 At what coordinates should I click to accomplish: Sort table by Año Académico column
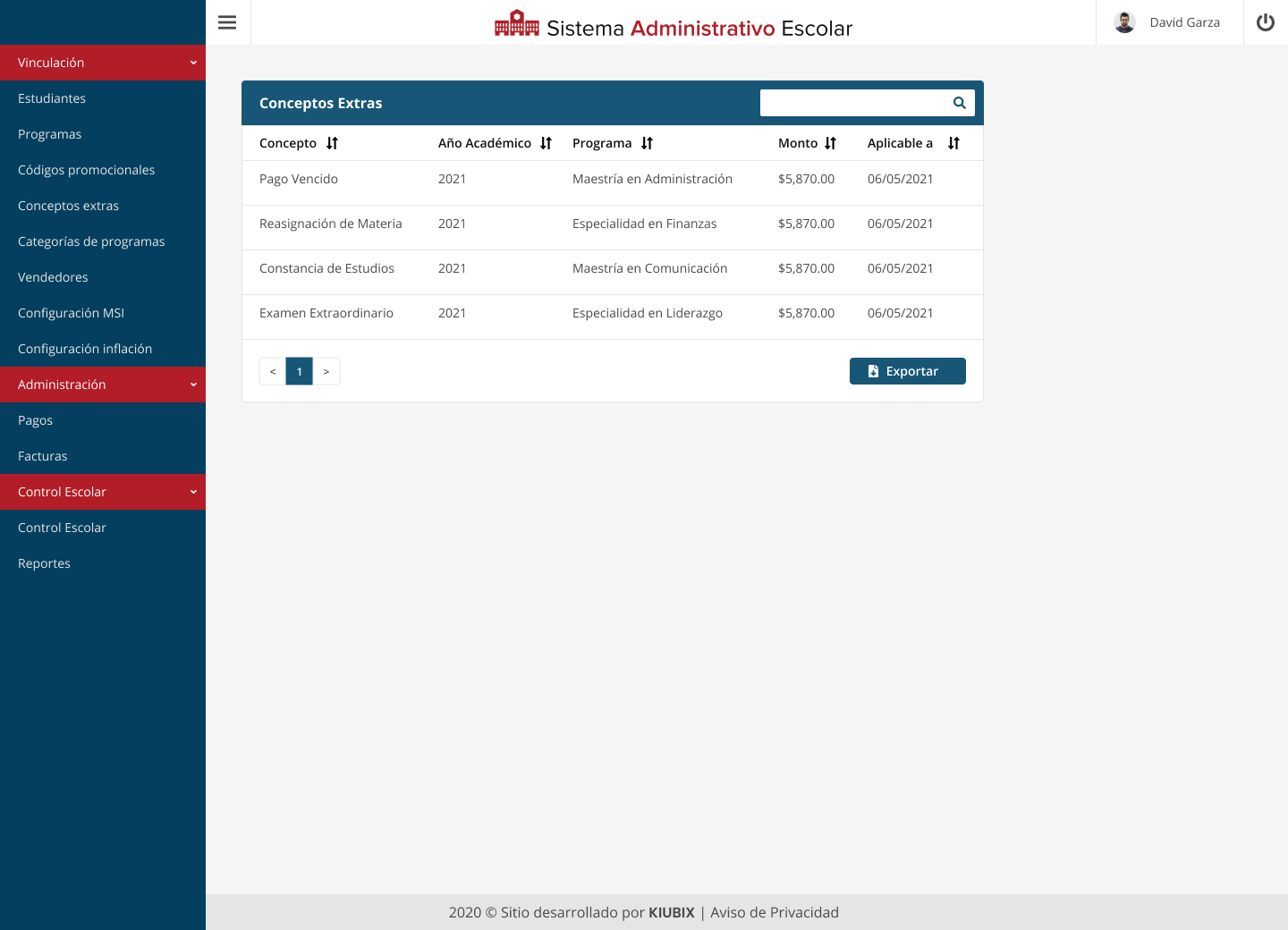[546, 143]
